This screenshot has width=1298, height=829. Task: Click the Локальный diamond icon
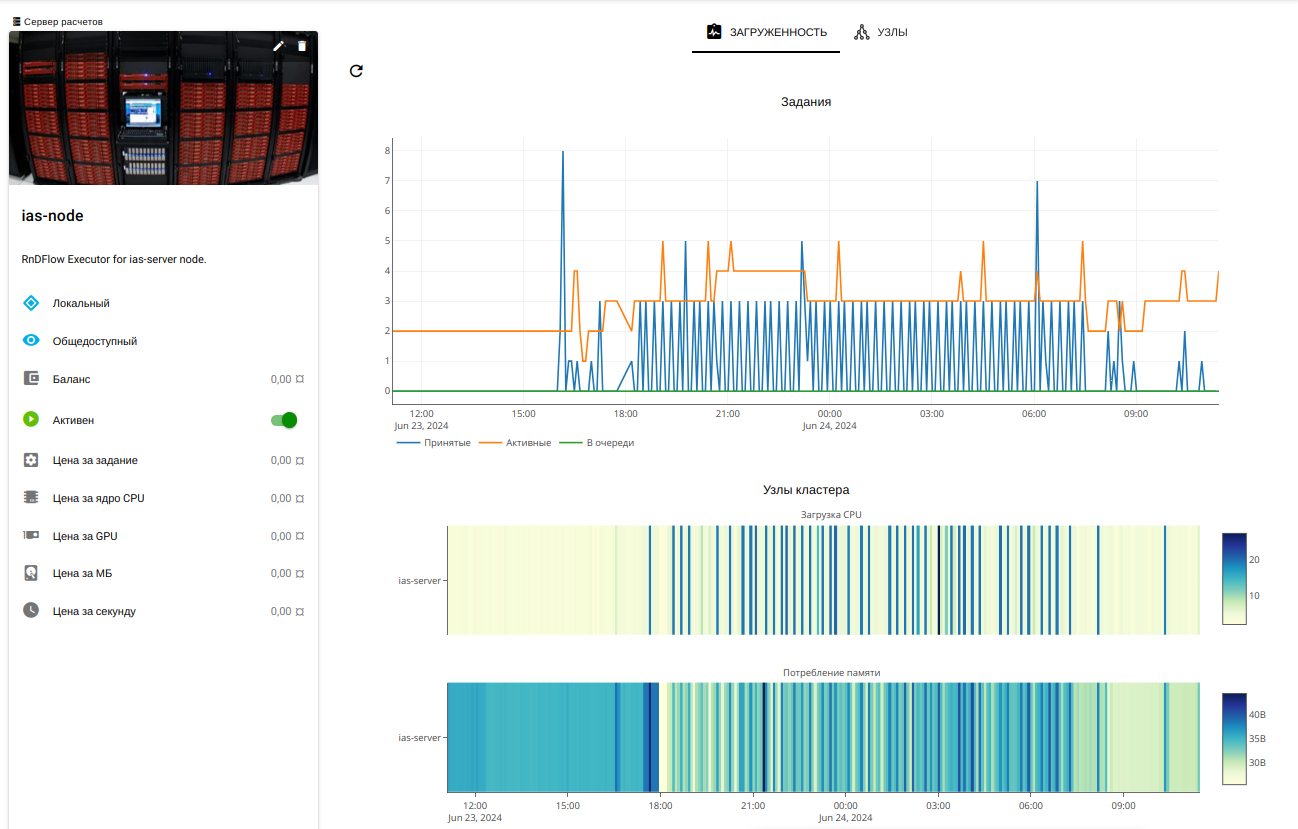pyautogui.click(x=31, y=303)
